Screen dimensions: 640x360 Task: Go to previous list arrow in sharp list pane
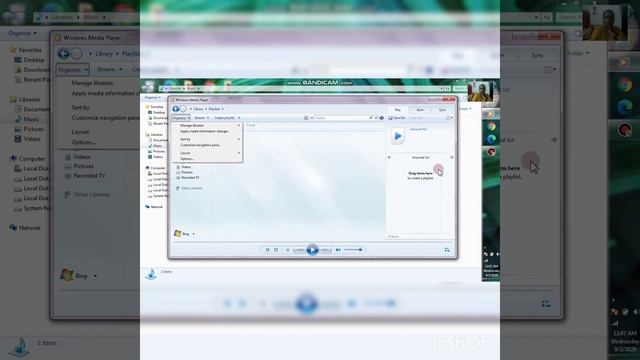[x=389, y=157]
